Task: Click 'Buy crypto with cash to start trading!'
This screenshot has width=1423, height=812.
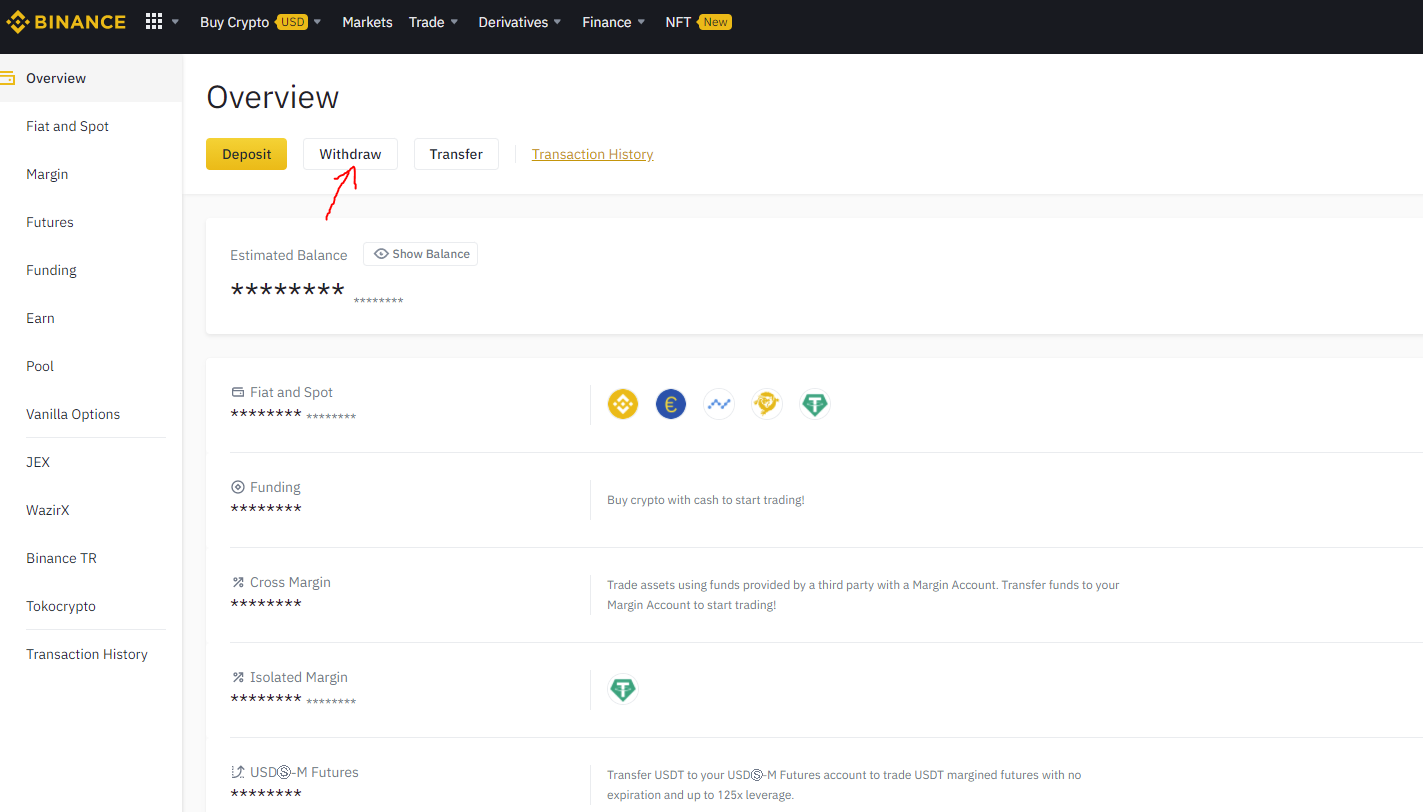Action: point(706,500)
